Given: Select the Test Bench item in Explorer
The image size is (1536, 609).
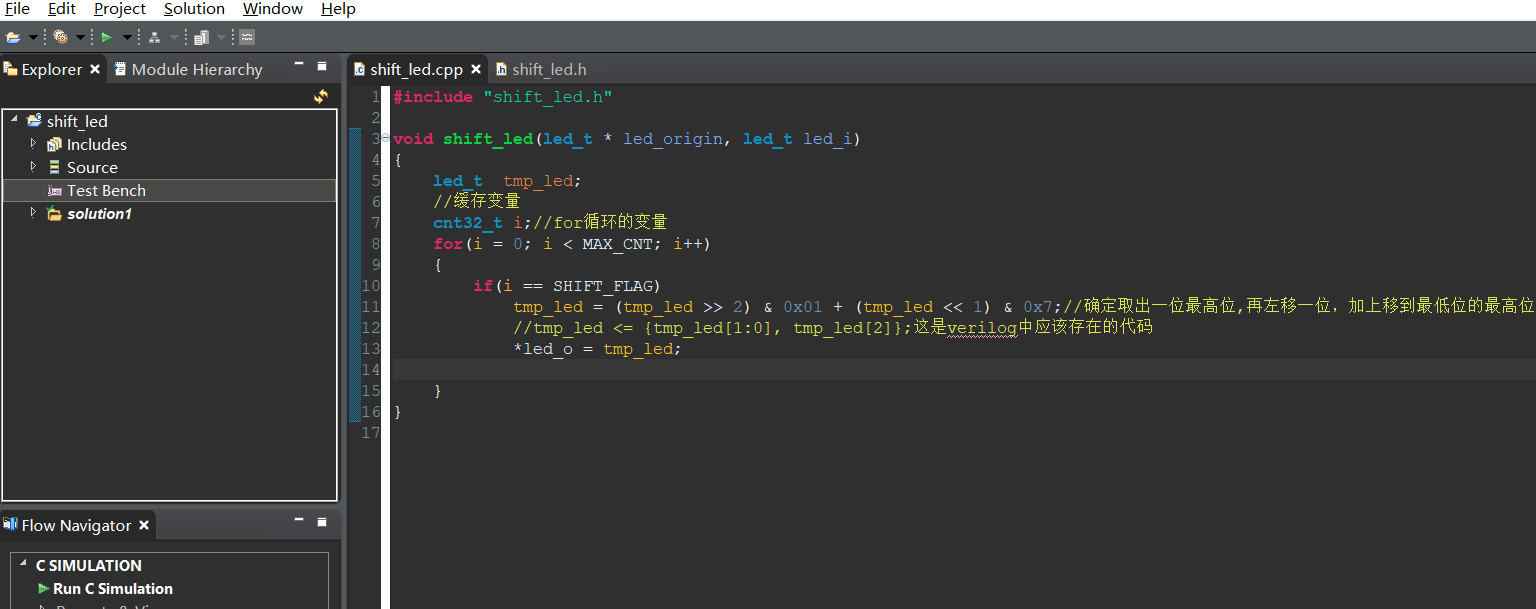Looking at the screenshot, I should tap(106, 190).
